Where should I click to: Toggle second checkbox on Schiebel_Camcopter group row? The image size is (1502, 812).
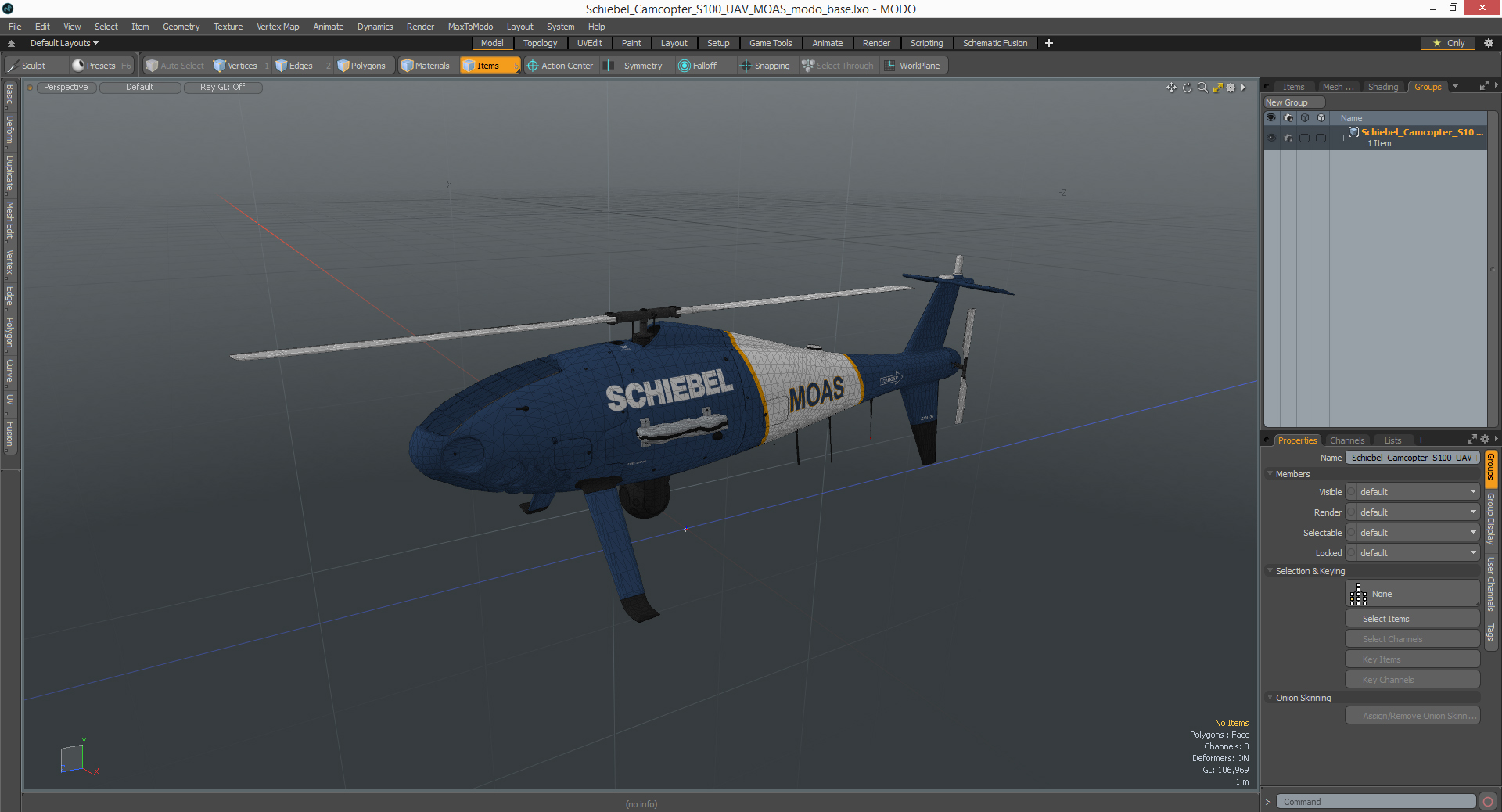pyautogui.click(x=1321, y=138)
